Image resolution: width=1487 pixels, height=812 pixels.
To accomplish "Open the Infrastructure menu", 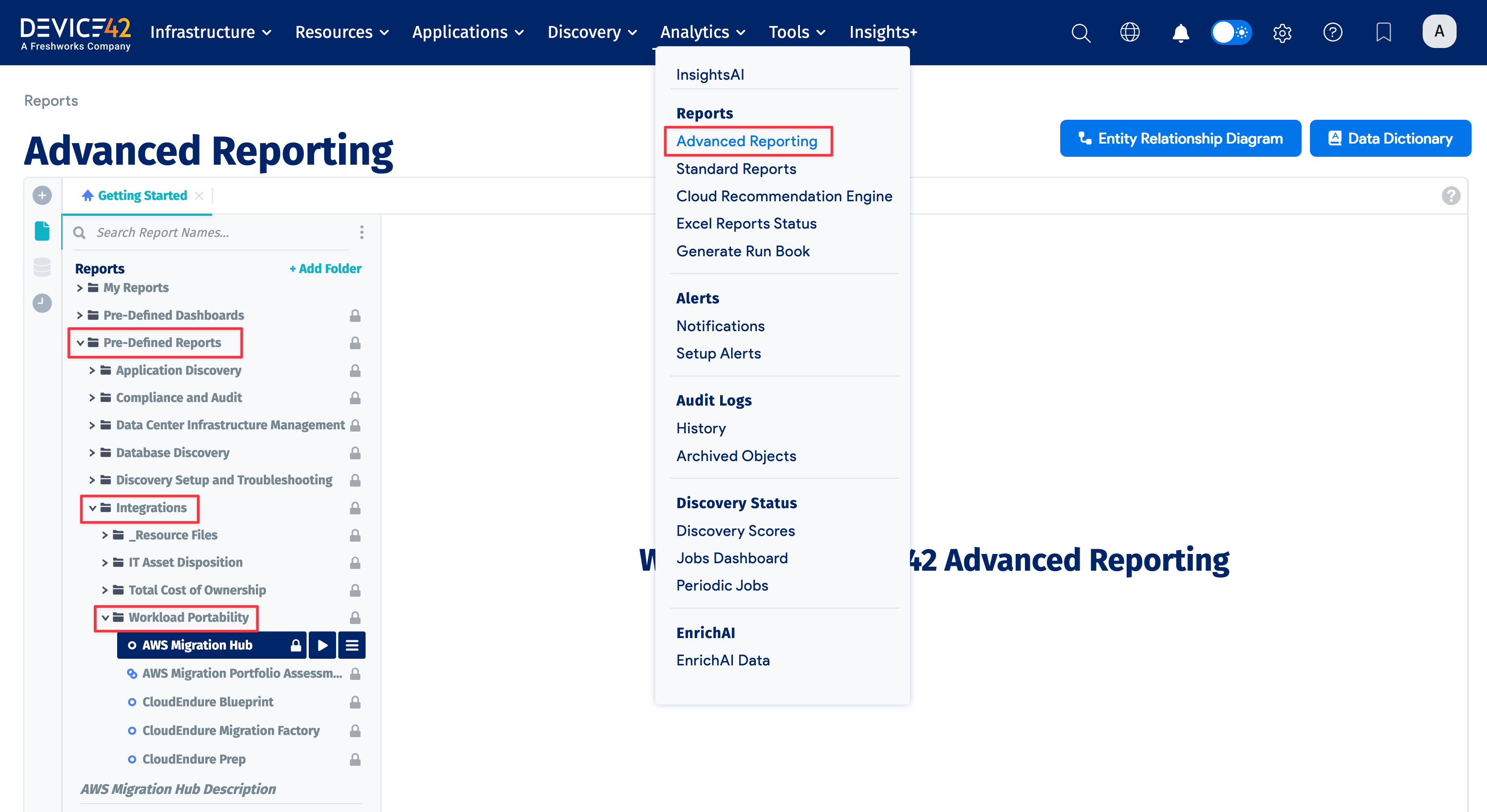I will click(211, 32).
